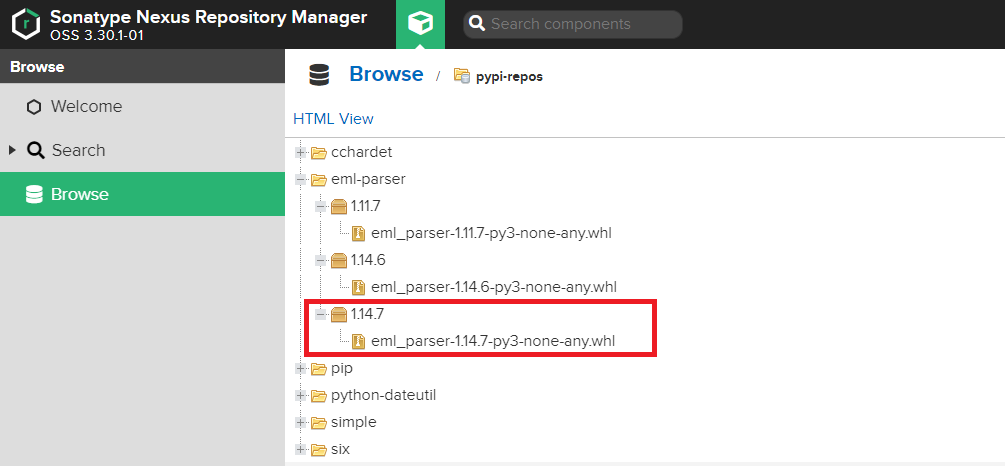
Task: Click the 1.14.6 package box icon
Action: pos(339,260)
